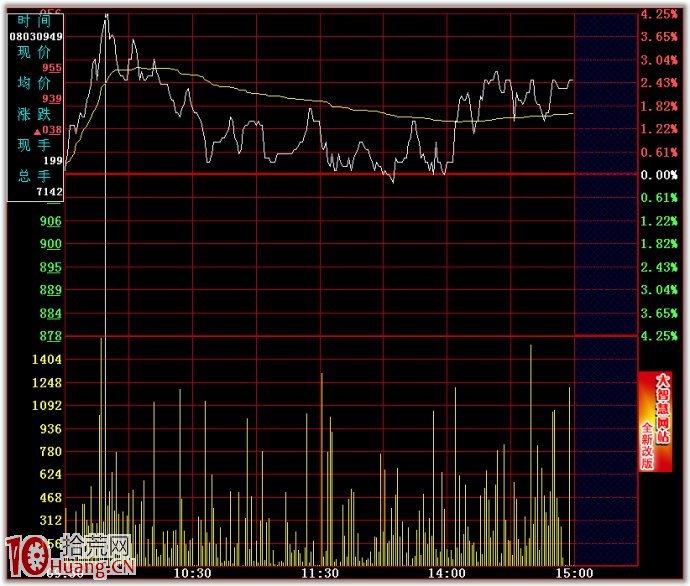Click the red 3.04% gain label
Image resolution: width=690 pixels, height=586 pixels.
tap(659, 60)
